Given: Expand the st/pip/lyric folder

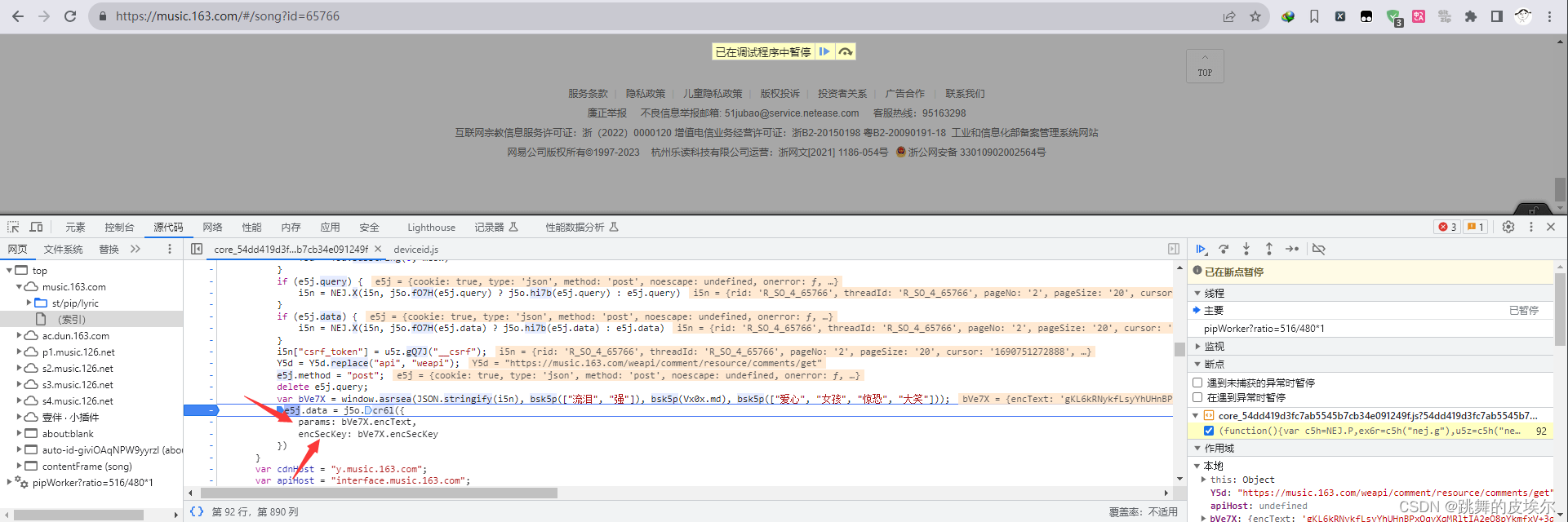Looking at the screenshot, I should pos(29,303).
